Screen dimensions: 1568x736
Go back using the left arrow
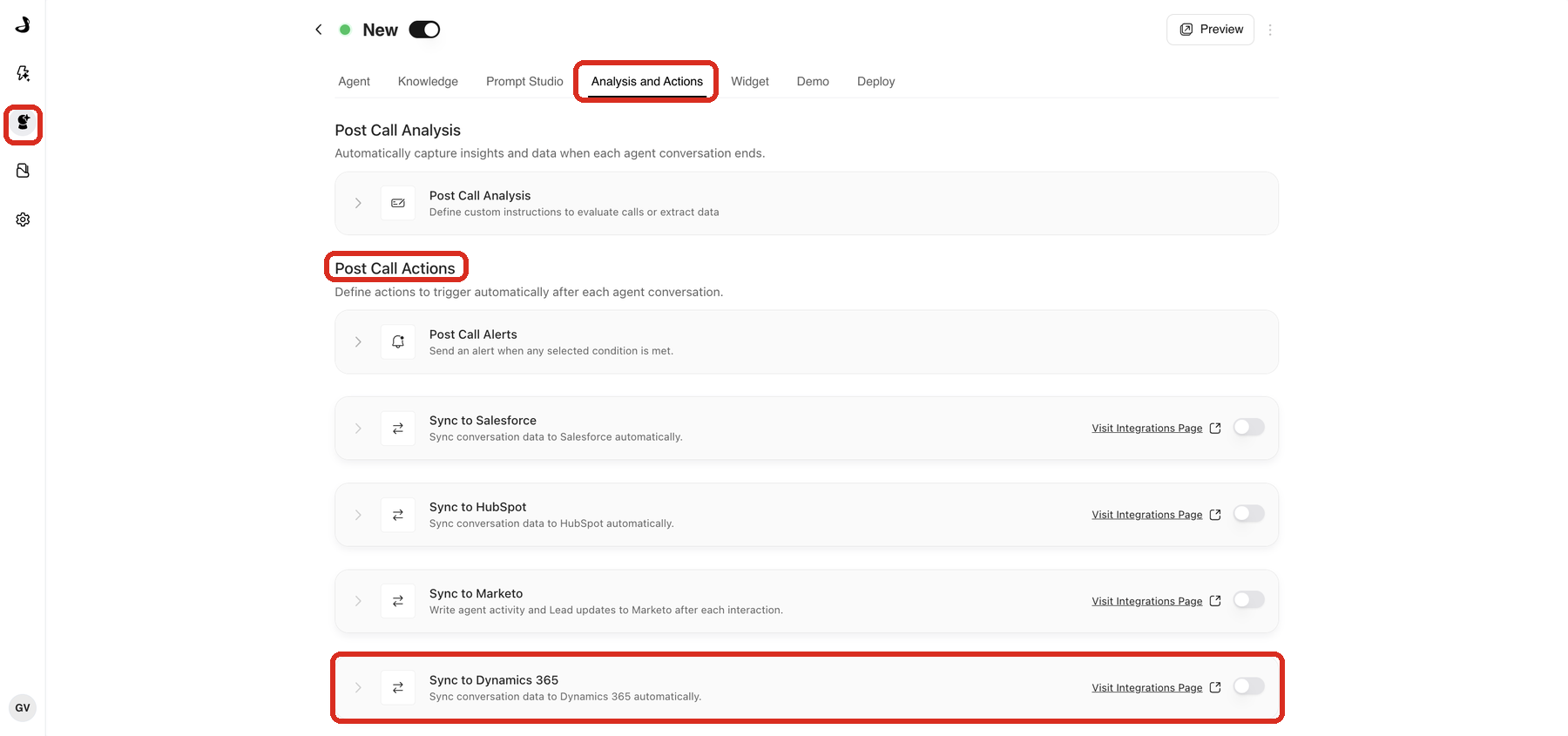[x=319, y=30]
